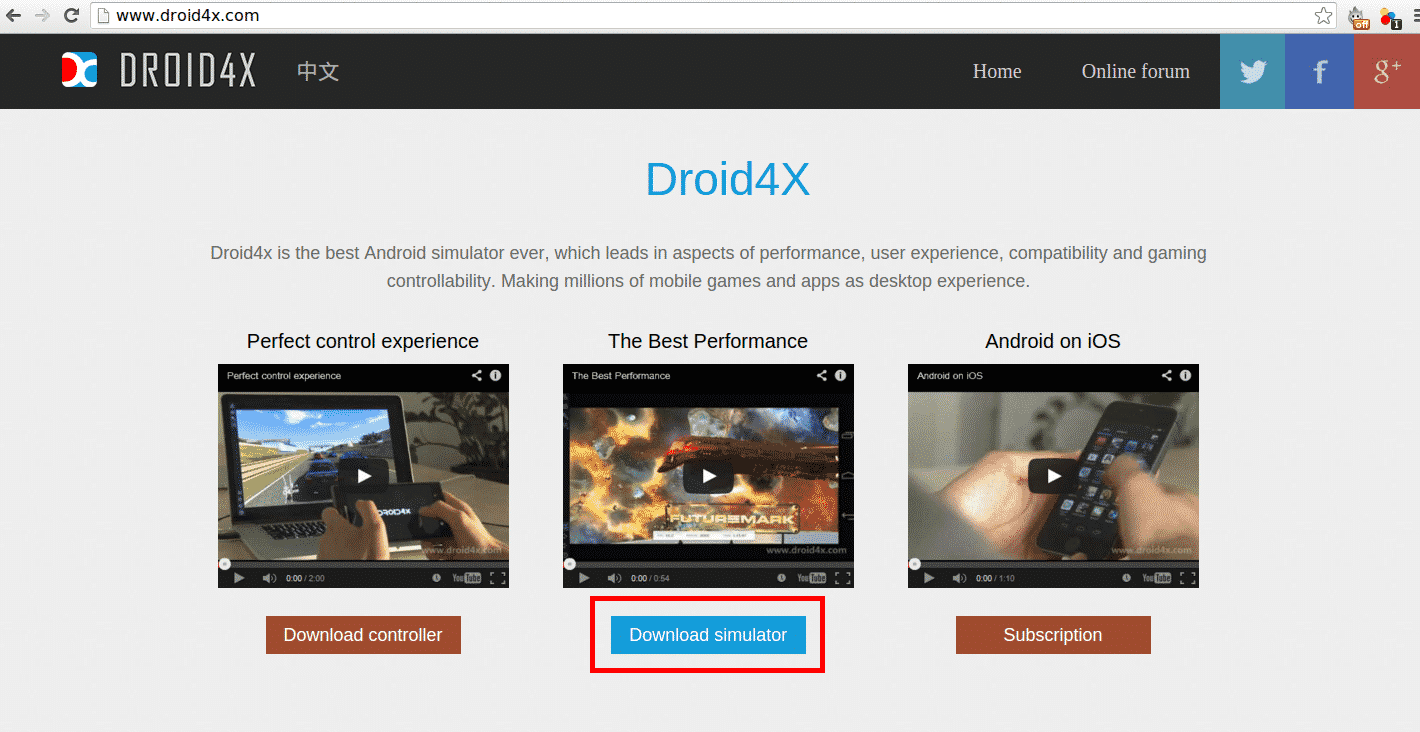Open the Google+ link in the header
Viewport: 1420px width, 732px height.
point(1386,71)
